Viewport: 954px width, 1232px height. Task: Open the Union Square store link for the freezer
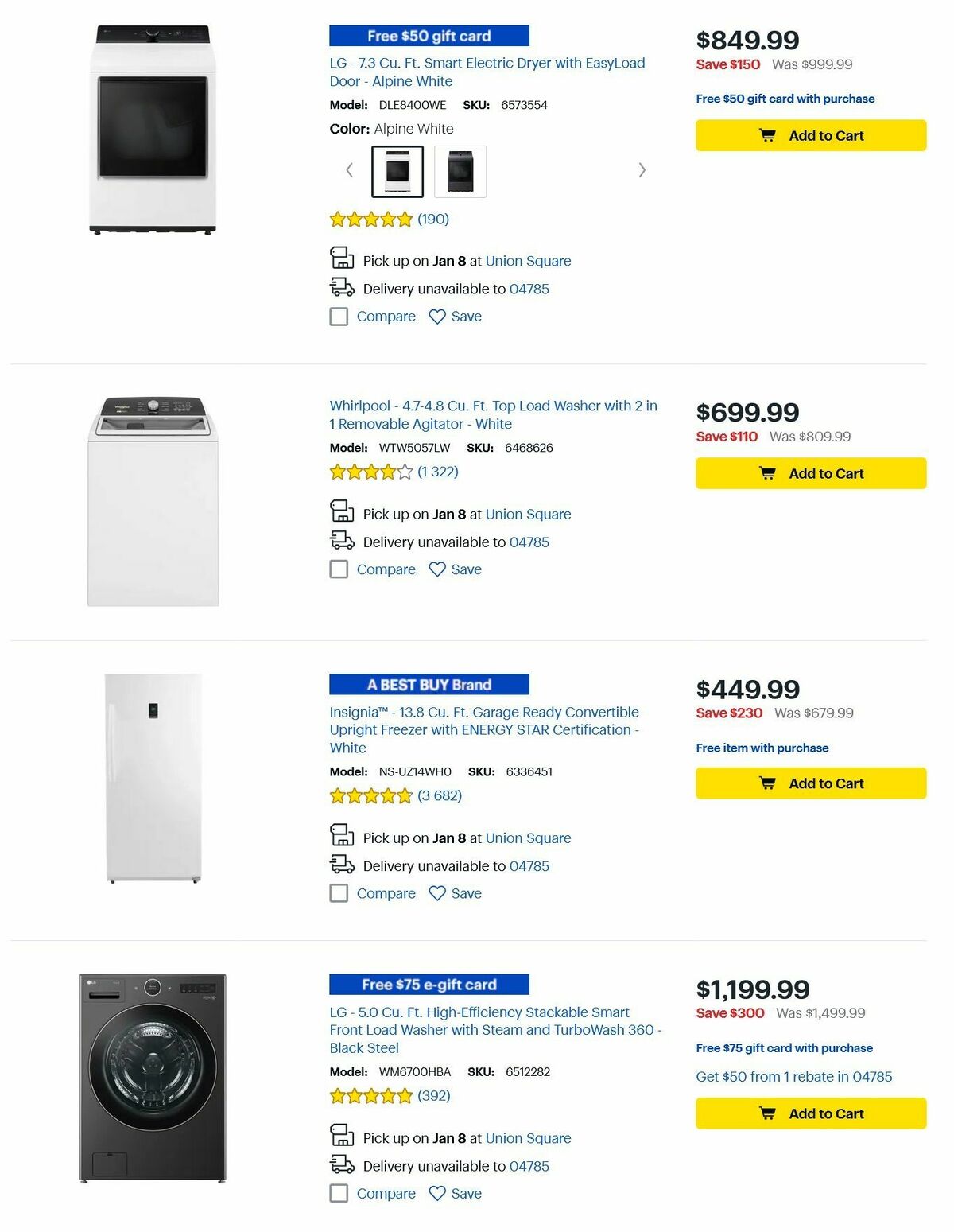(x=528, y=838)
